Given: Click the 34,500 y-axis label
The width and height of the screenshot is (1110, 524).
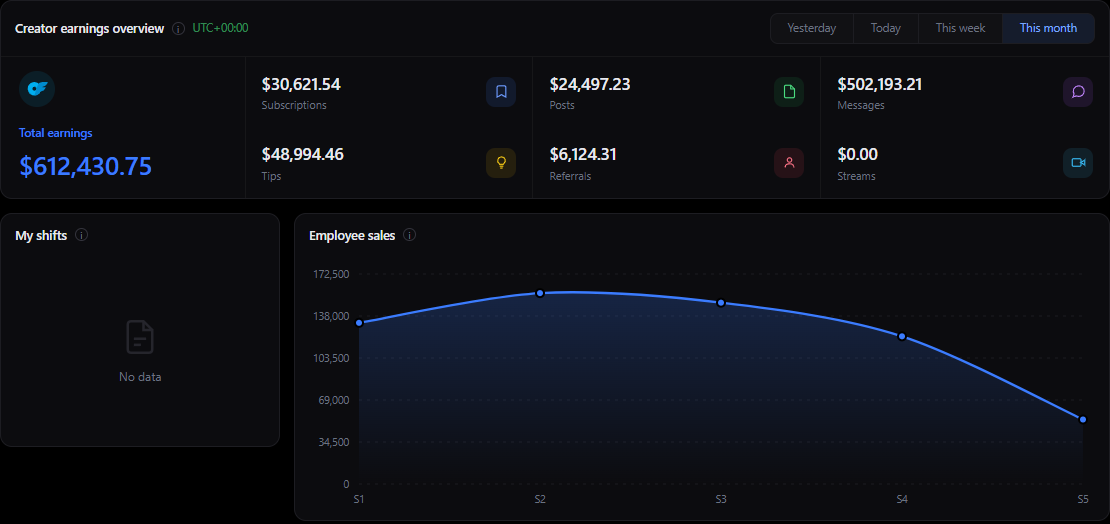Looking at the screenshot, I should click(335, 442).
